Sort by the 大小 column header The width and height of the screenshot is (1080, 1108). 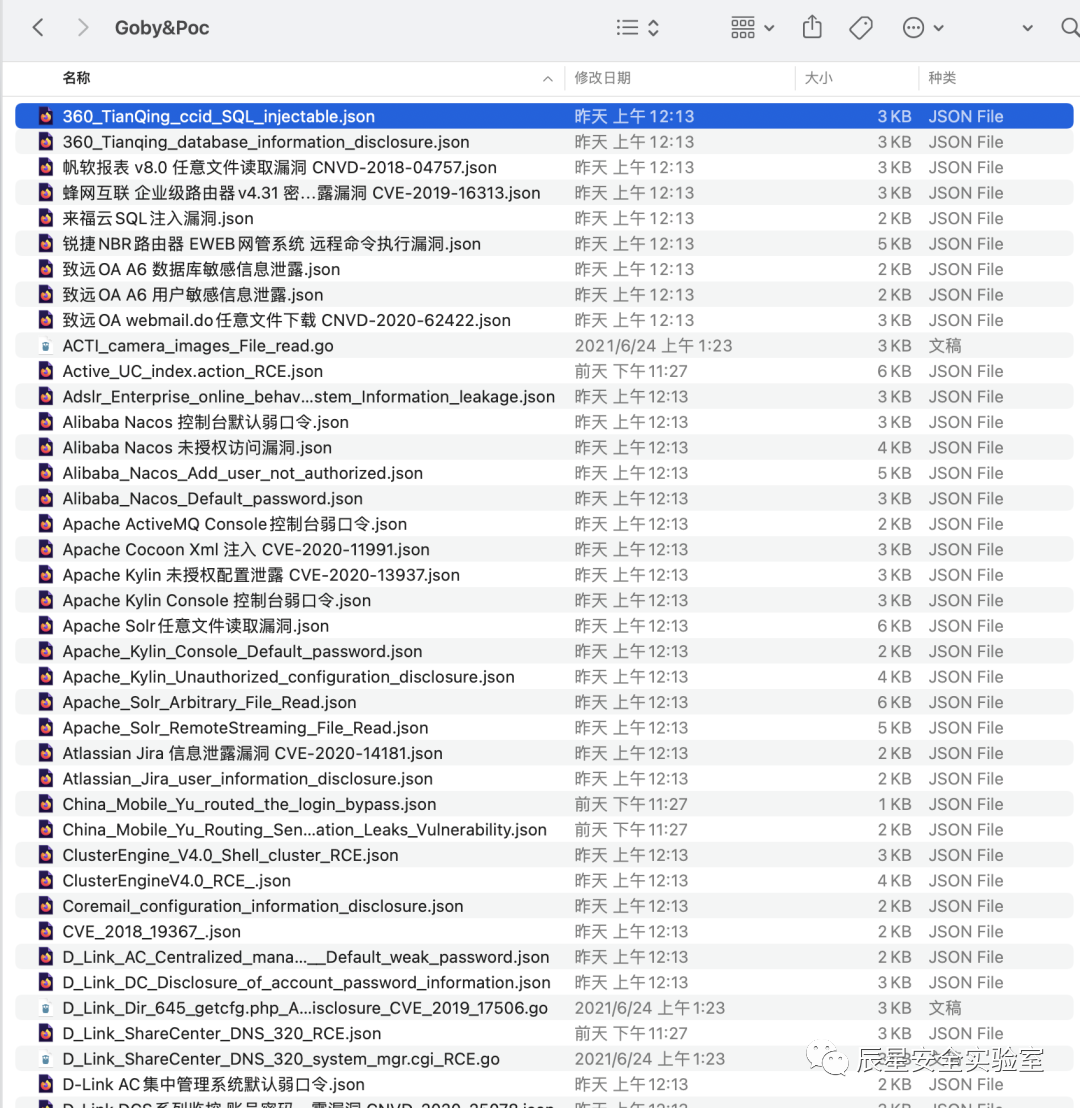click(x=818, y=78)
